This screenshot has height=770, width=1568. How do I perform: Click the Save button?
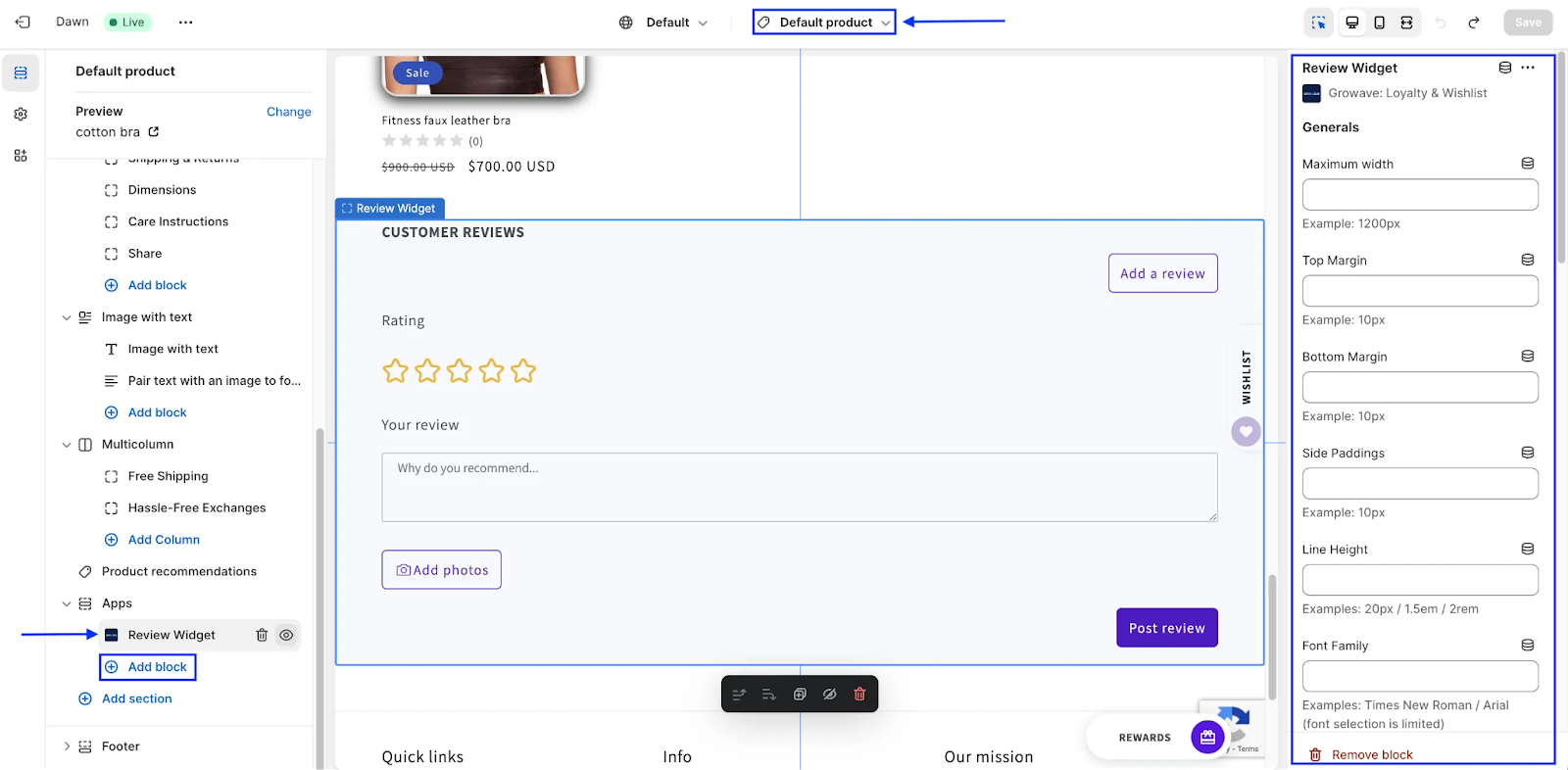tap(1529, 23)
